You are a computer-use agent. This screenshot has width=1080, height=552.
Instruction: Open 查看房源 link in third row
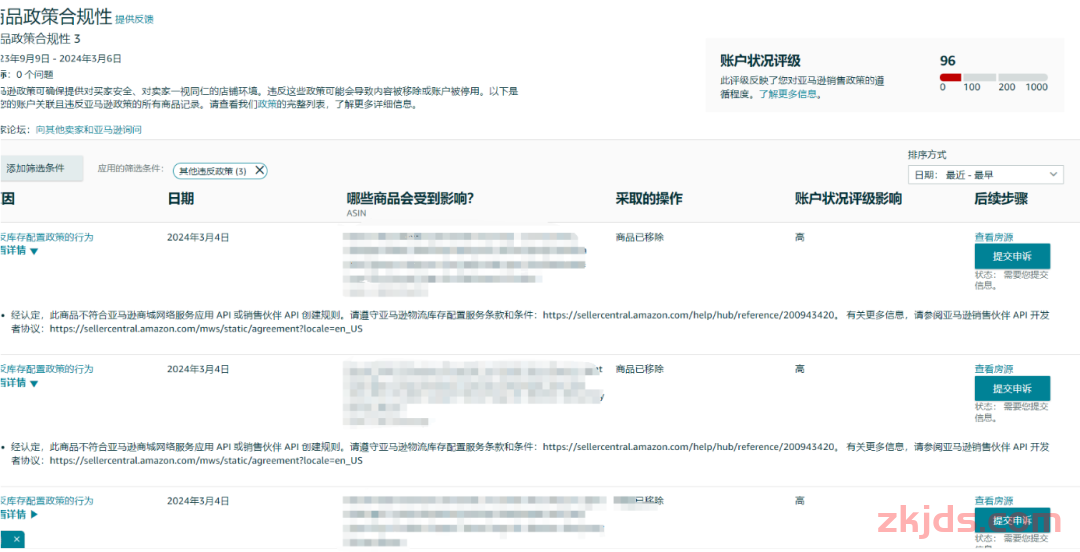[993, 501]
